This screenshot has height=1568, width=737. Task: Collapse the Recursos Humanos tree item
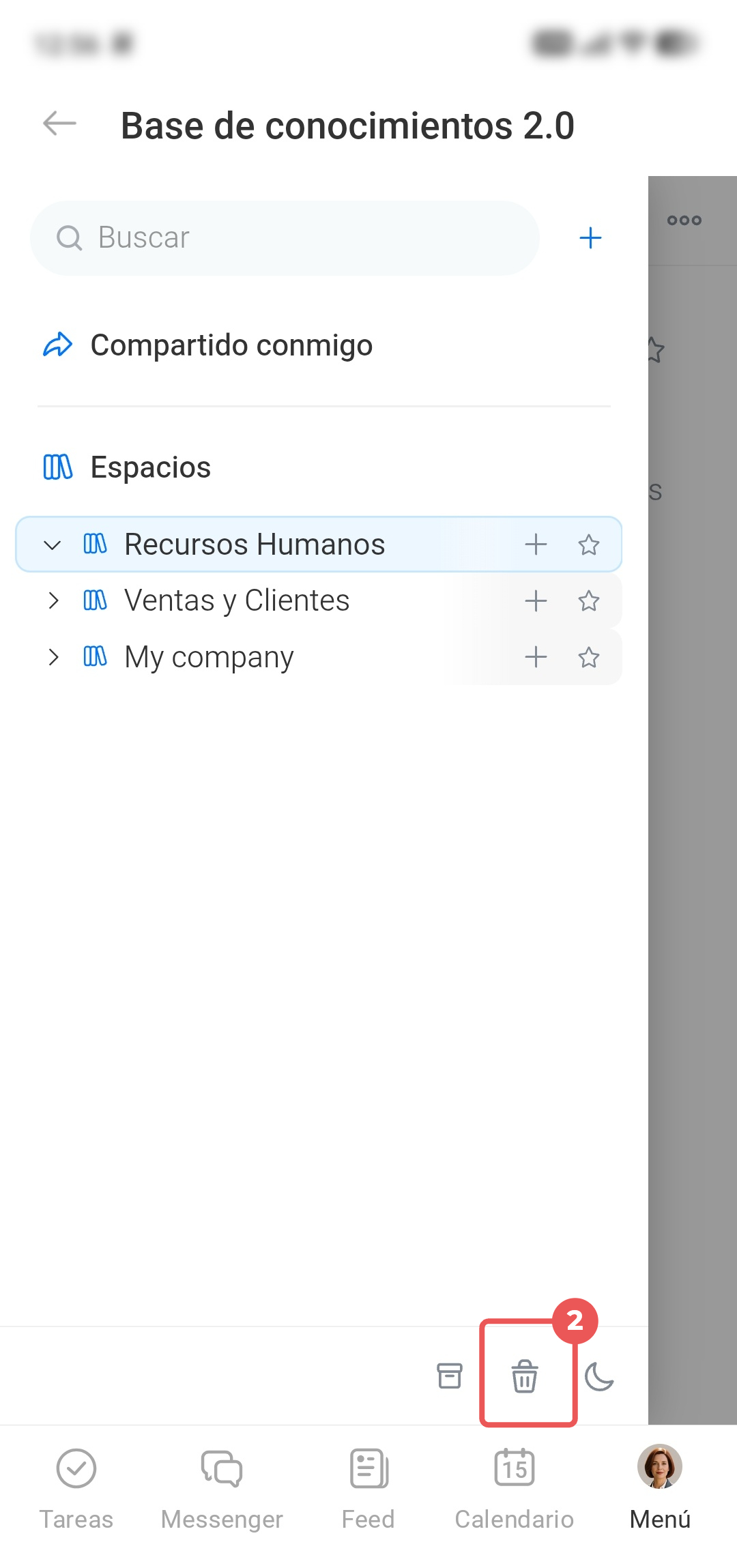click(53, 545)
